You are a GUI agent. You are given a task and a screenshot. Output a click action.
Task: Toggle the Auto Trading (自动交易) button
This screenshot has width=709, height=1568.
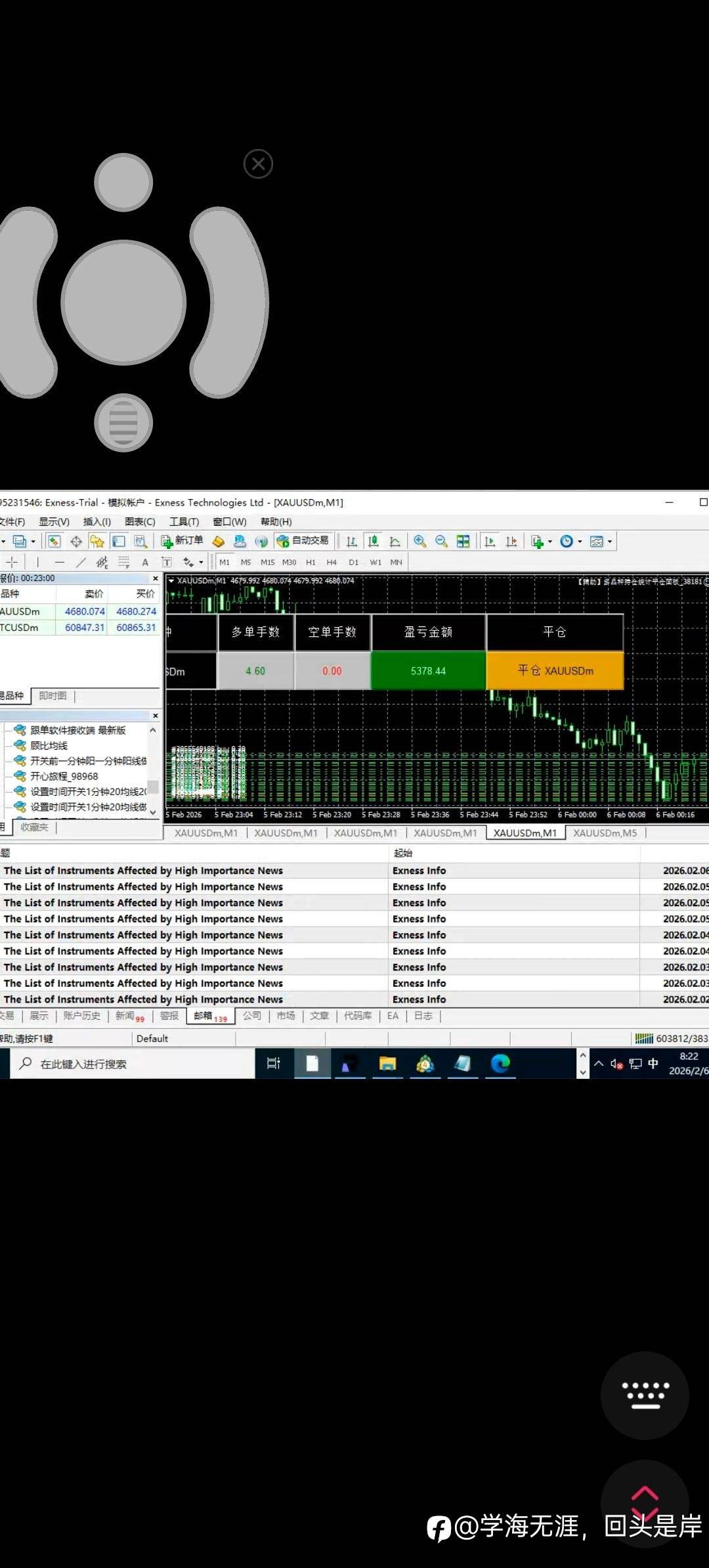coord(303,540)
